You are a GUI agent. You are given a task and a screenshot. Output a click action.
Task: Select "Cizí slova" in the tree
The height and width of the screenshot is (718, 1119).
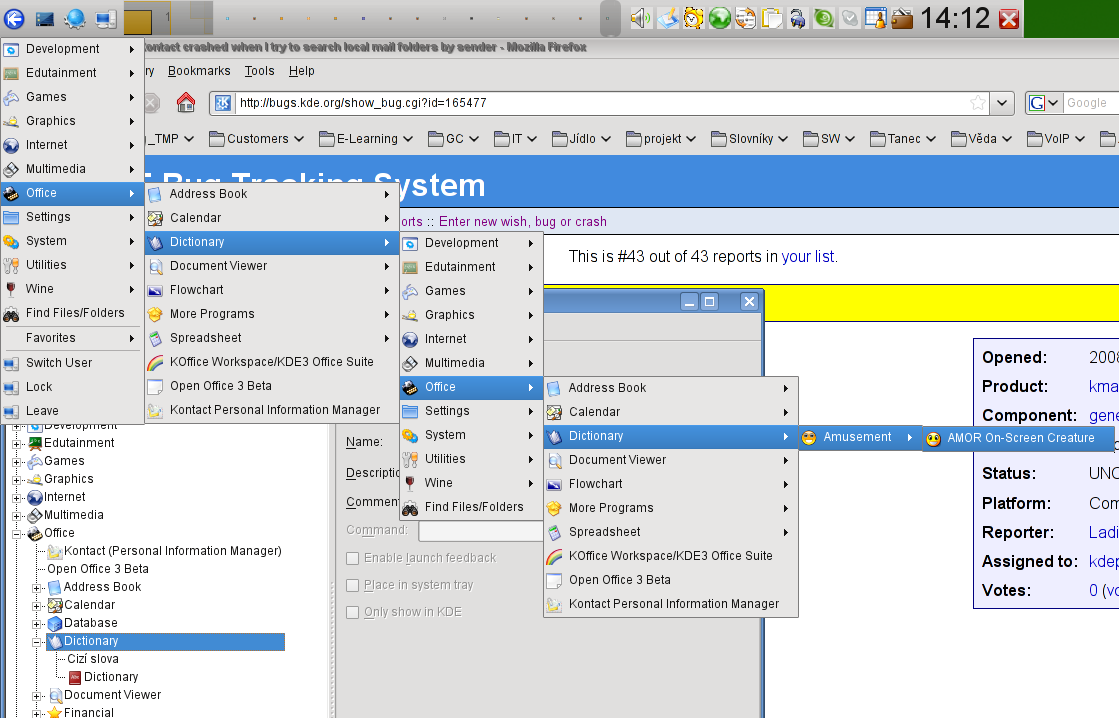pos(93,659)
